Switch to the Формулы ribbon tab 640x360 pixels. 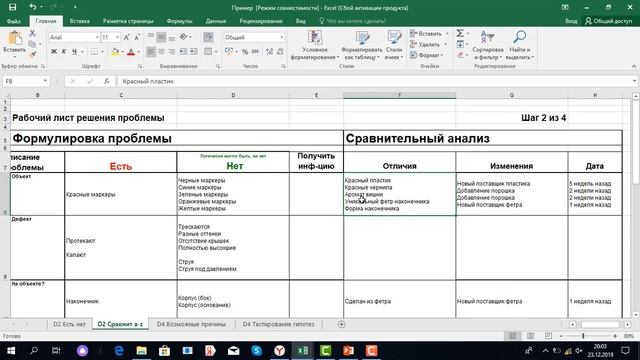click(179, 21)
